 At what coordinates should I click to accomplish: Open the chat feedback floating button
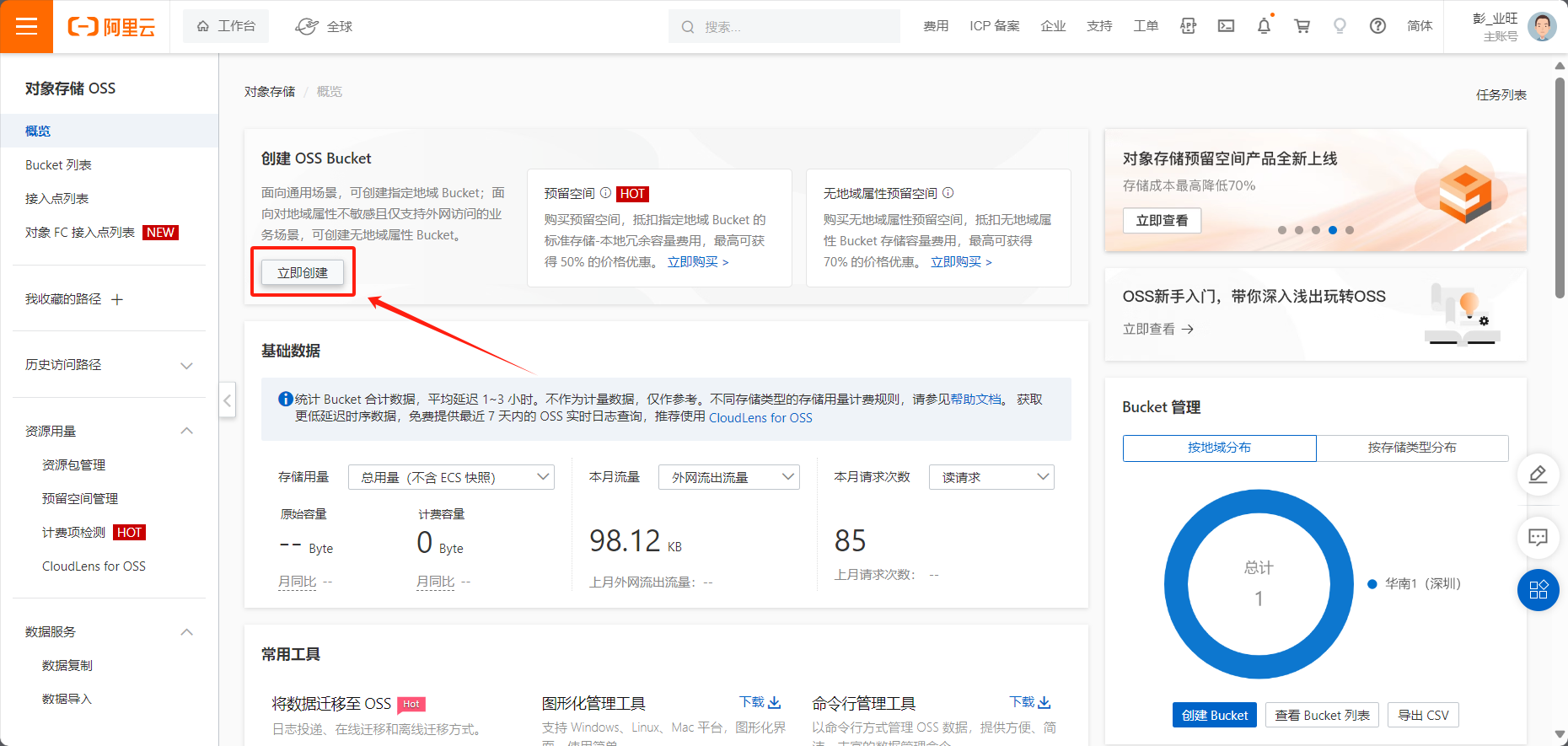pos(1538,537)
